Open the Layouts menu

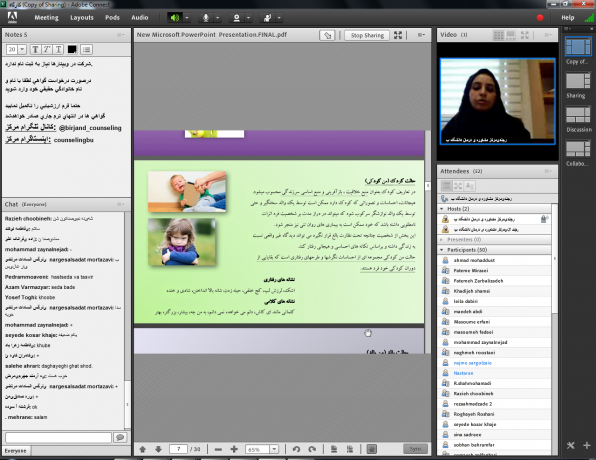click(x=82, y=17)
